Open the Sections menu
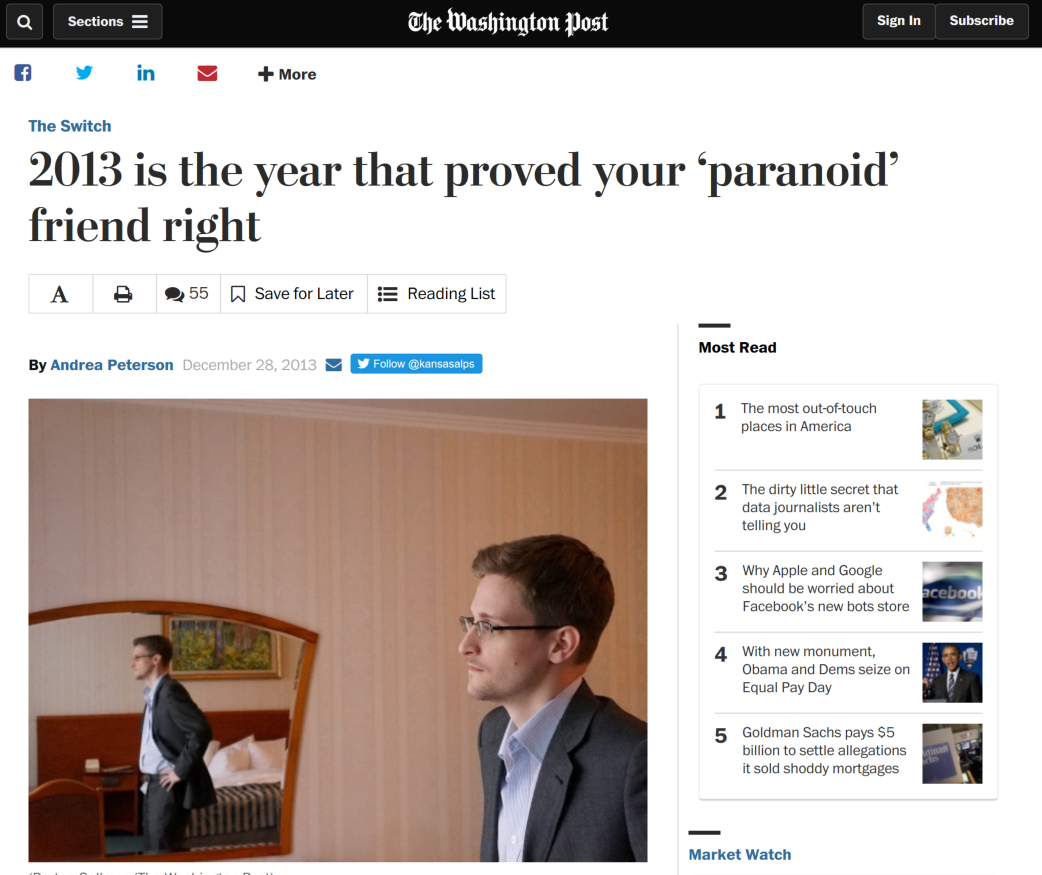The width and height of the screenshot is (1042, 875). pos(108,22)
